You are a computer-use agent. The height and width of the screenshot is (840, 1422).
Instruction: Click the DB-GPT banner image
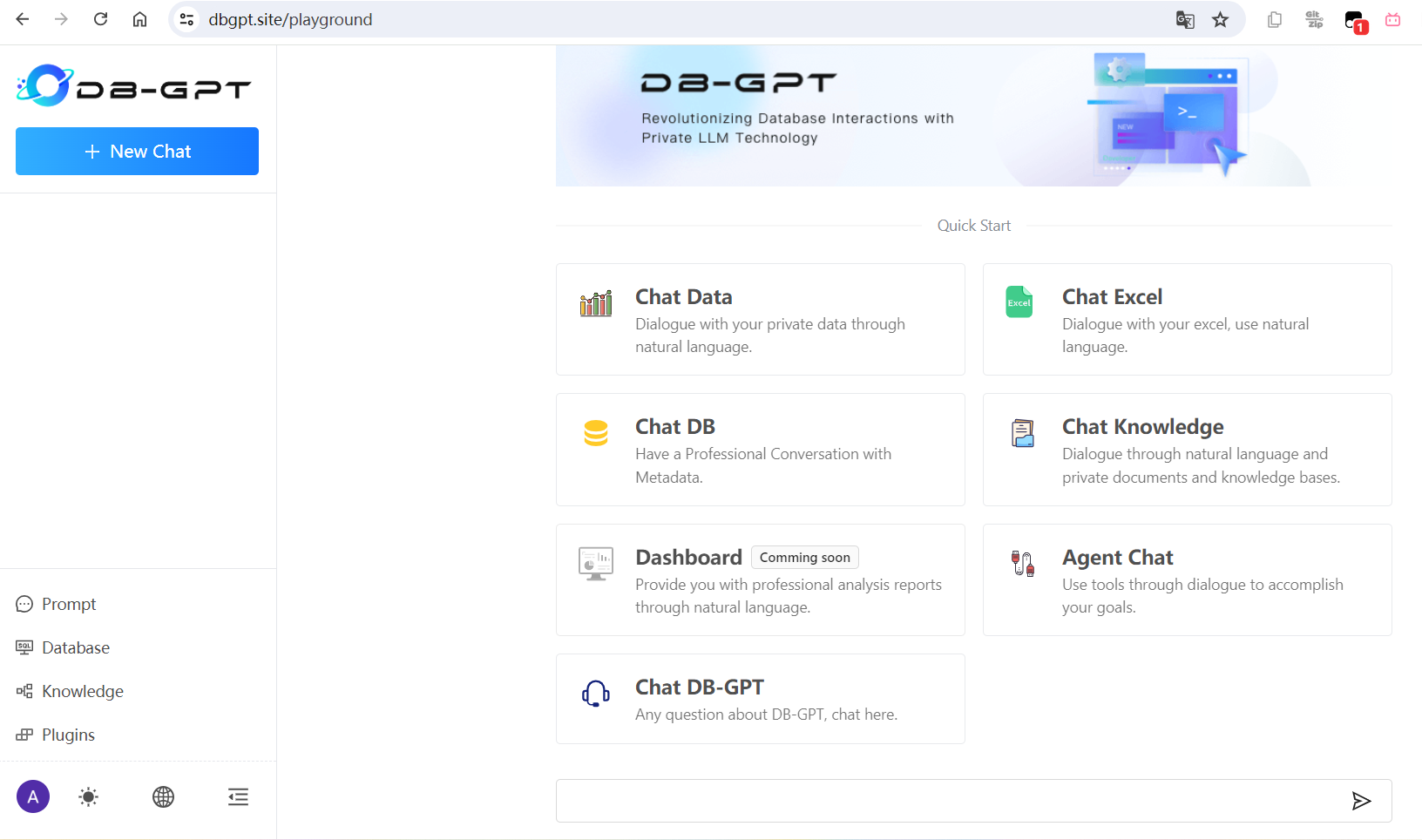973,116
